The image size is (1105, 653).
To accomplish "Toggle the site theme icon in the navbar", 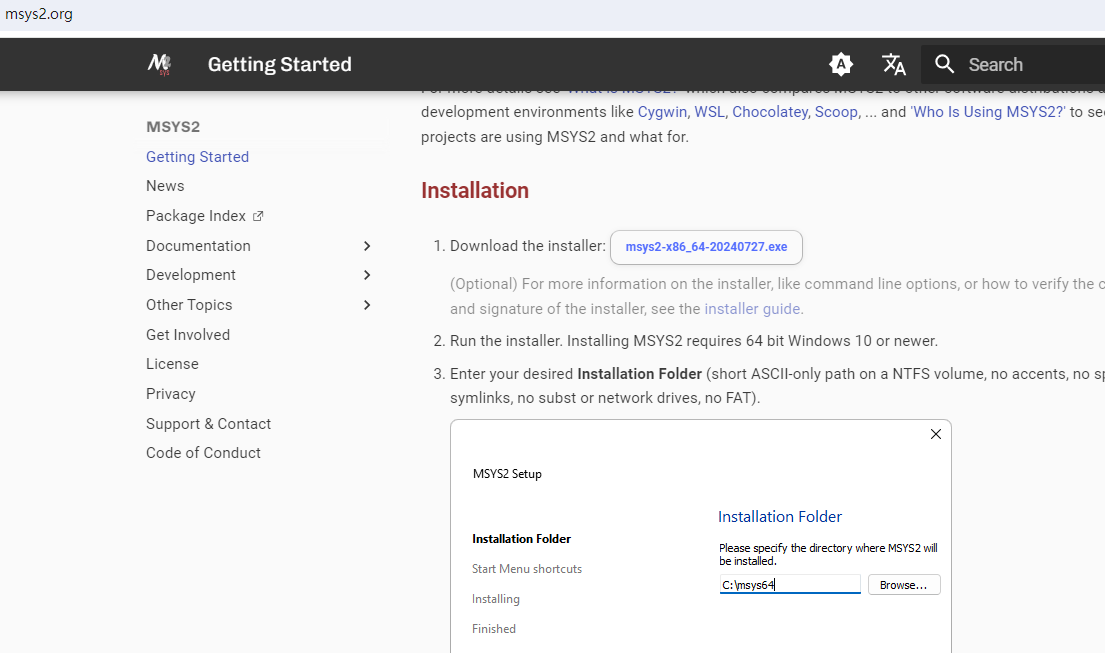I will coord(841,64).
